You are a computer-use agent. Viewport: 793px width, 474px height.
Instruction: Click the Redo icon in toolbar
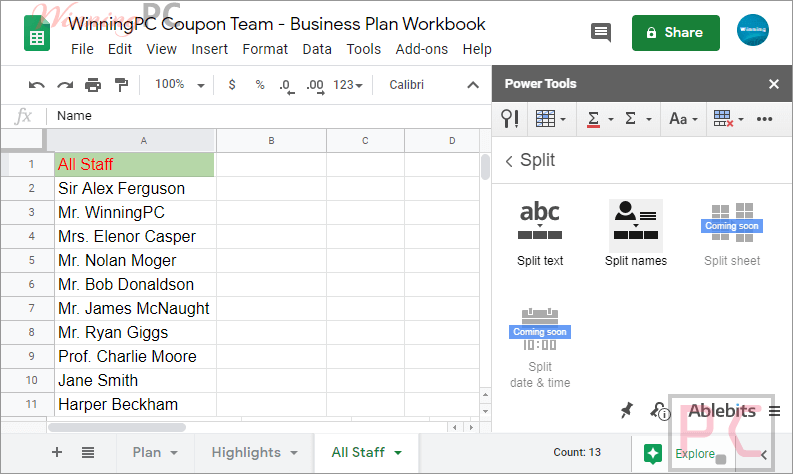[x=65, y=85]
